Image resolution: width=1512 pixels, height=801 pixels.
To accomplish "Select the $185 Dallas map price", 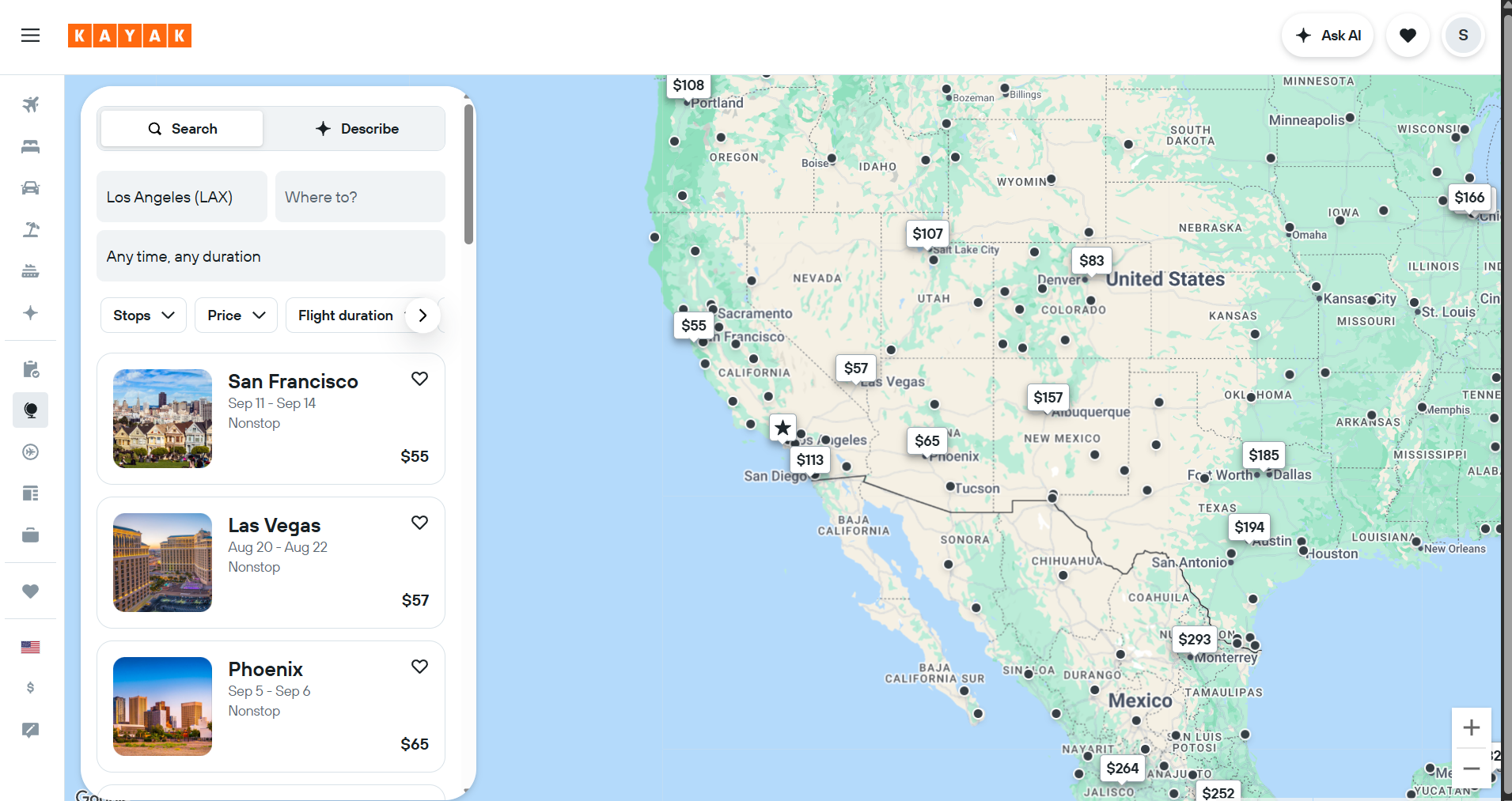I will pyautogui.click(x=1264, y=455).
